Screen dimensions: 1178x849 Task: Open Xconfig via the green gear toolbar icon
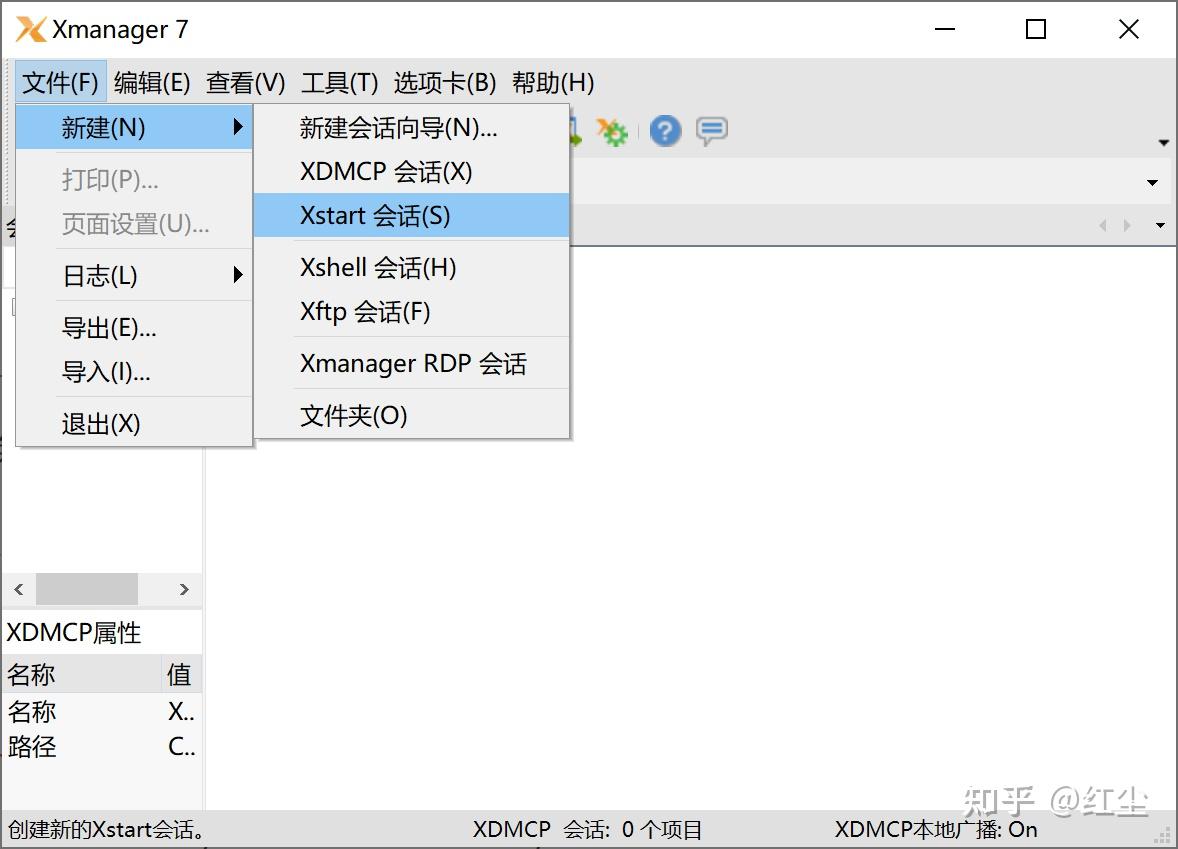click(x=611, y=131)
